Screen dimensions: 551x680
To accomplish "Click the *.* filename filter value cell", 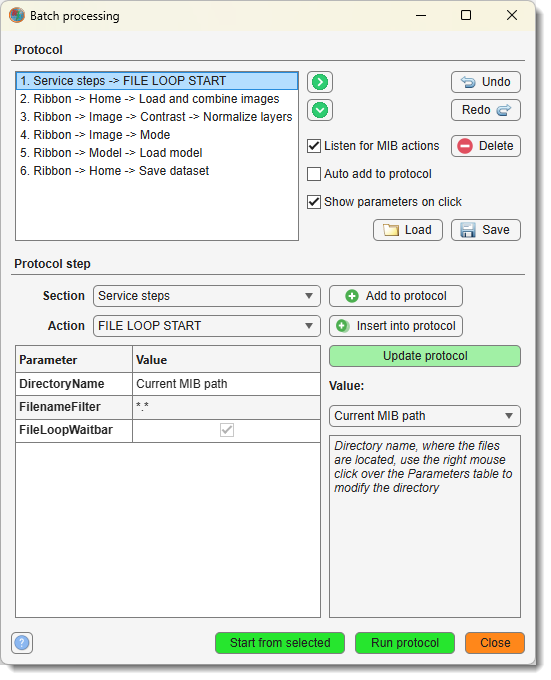I will click(226, 407).
